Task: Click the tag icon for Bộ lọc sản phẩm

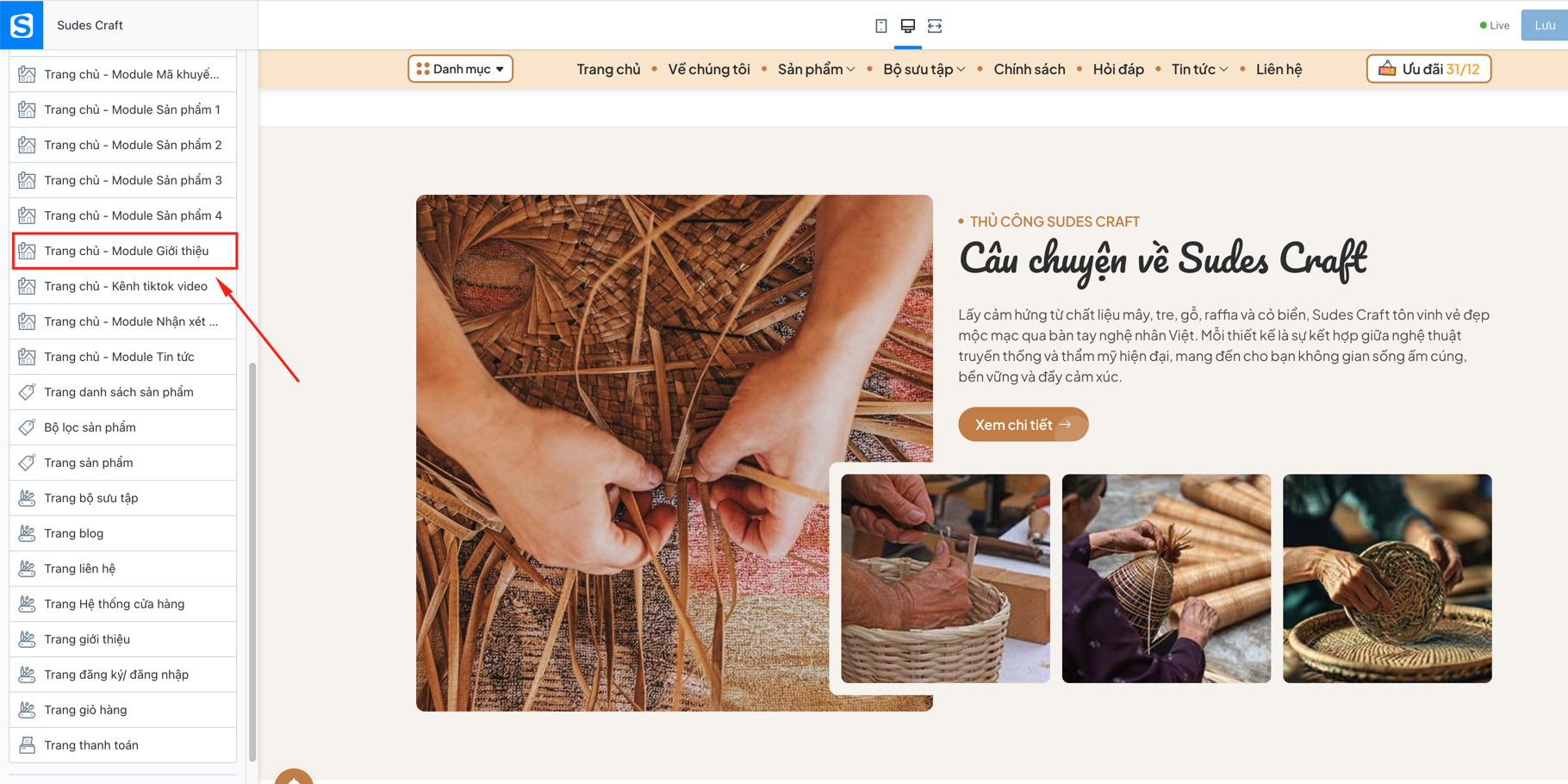Action: coord(28,427)
